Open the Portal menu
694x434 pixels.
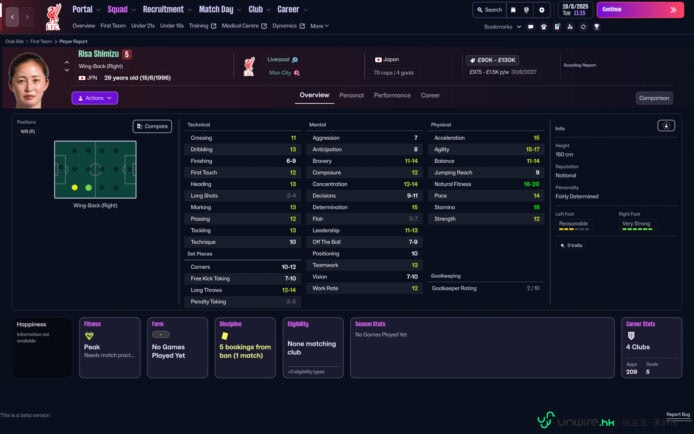point(82,9)
